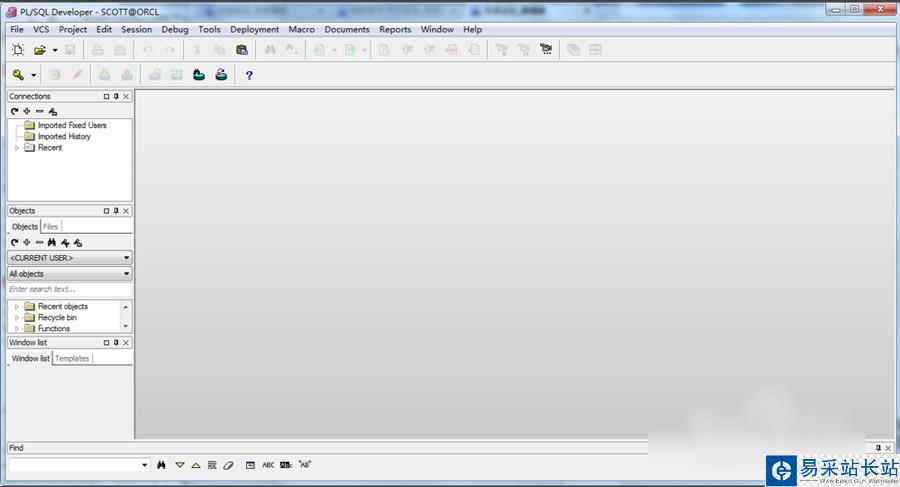Open the Session menu
900x487 pixels.
pyautogui.click(x=136, y=30)
